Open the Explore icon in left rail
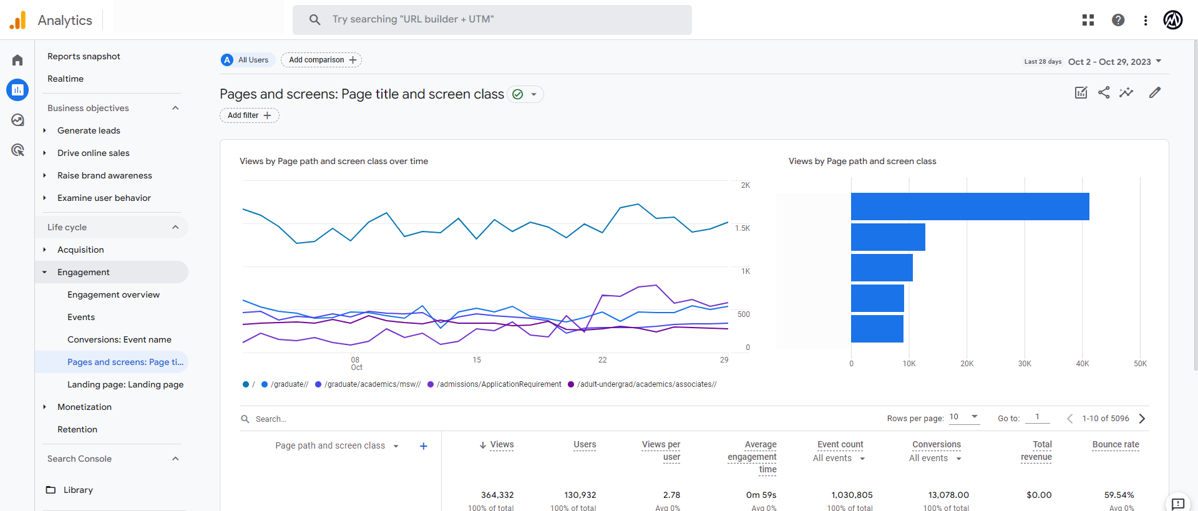 click(17, 120)
